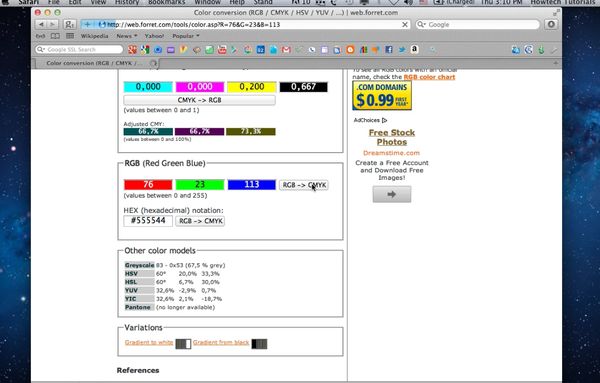This screenshot has height=383, width=600.
Task: Open the History menu in the menu bar
Action: [x=127, y=2]
